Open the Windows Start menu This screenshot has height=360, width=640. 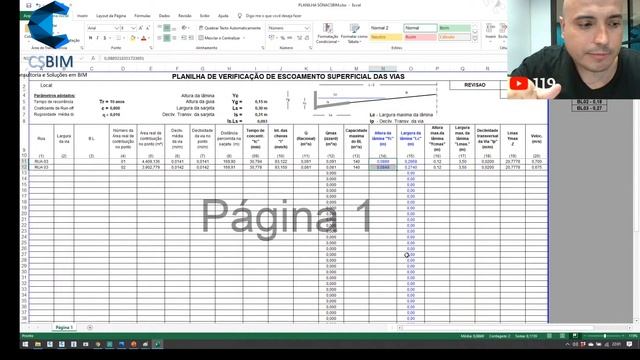tap(25, 344)
